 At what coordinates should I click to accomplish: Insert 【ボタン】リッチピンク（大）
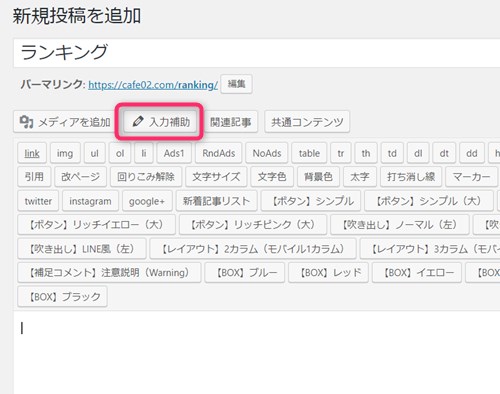click(253, 225)
